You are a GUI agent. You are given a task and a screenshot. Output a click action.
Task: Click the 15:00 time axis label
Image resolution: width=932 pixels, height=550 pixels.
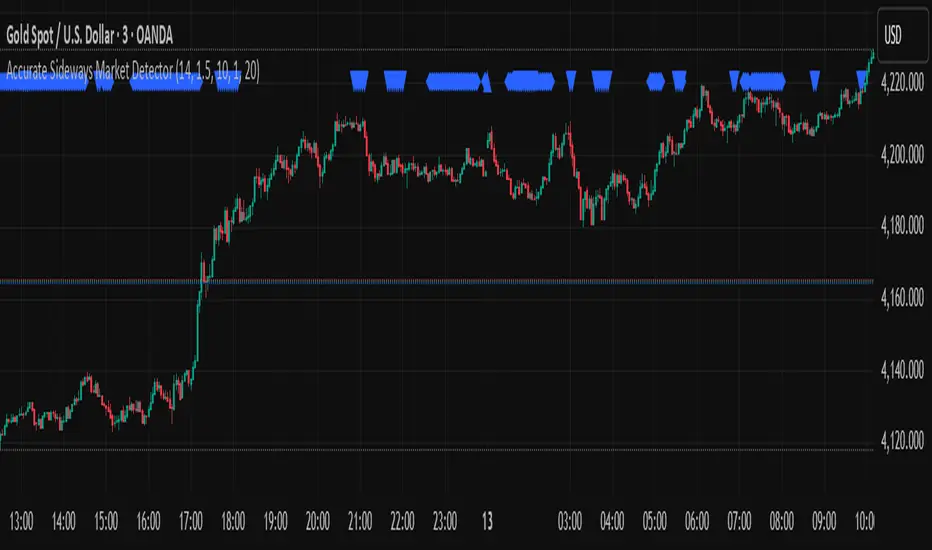[x=106, y=521]
